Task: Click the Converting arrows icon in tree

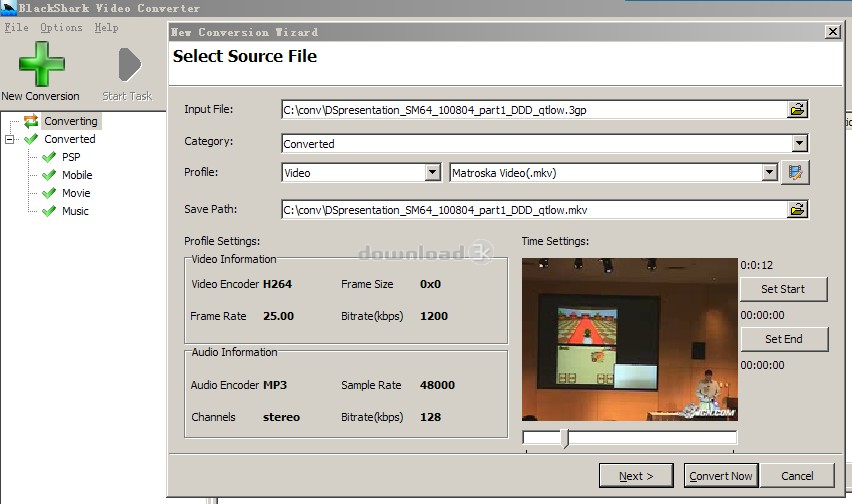Action: coord(31,121)
